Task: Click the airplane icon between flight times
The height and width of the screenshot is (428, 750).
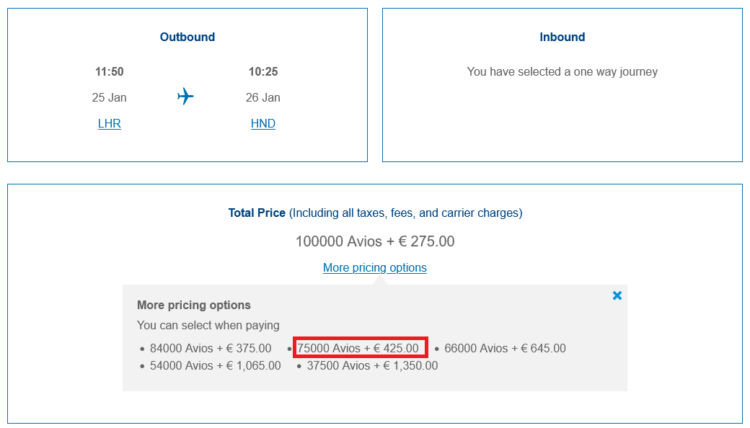Action: [185, 97]
